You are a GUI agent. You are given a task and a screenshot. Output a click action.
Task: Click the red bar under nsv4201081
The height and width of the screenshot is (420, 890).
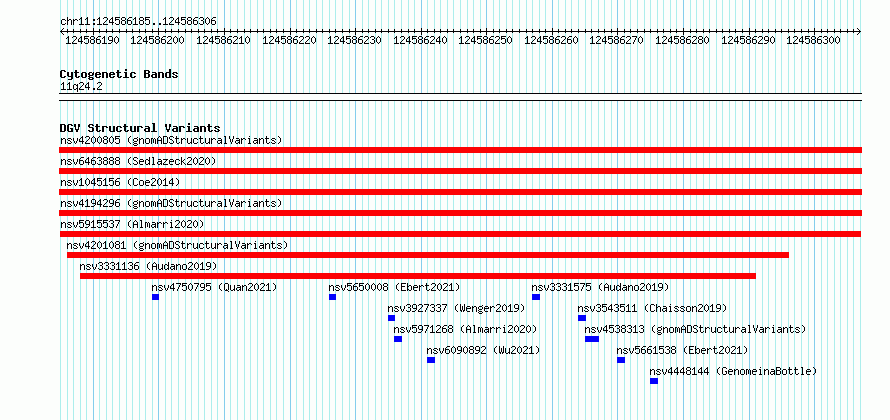tap(428, 255)
